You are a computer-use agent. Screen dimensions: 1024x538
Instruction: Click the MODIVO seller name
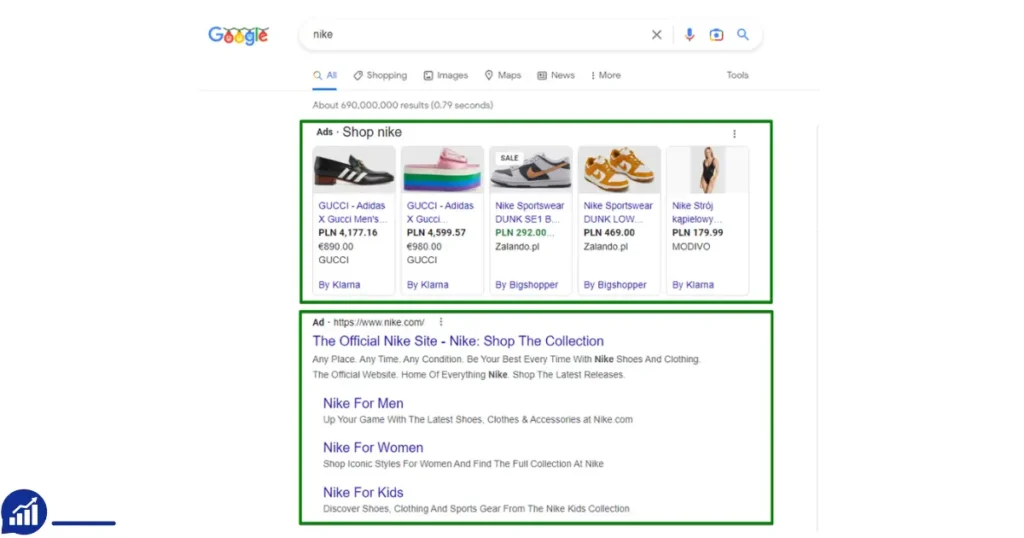(x=691, y=247)
